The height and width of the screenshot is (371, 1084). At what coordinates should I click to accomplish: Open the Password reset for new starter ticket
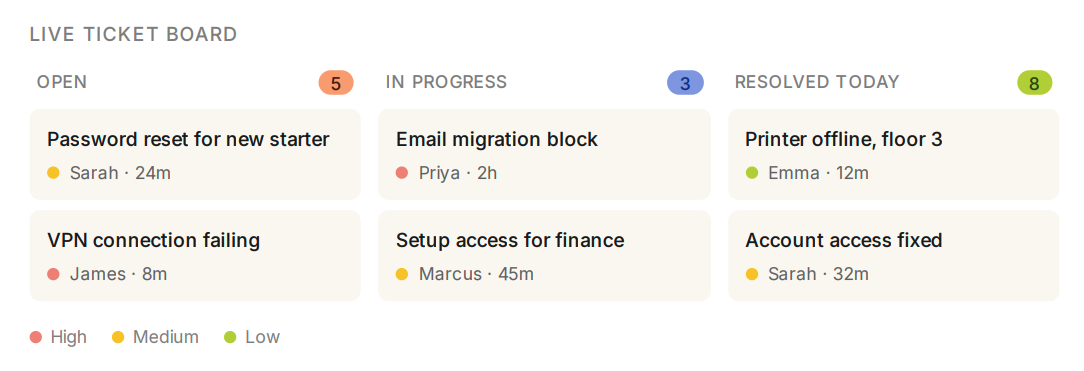[195, 154]
